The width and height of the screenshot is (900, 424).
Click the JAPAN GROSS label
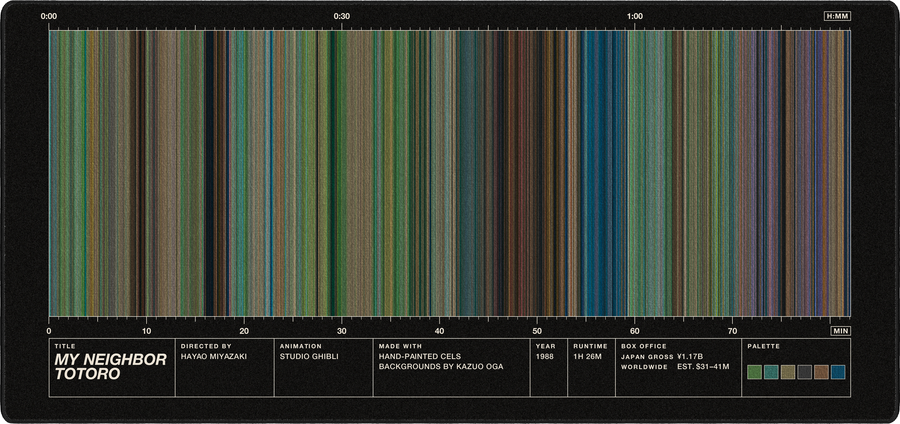tap(647, 357)
